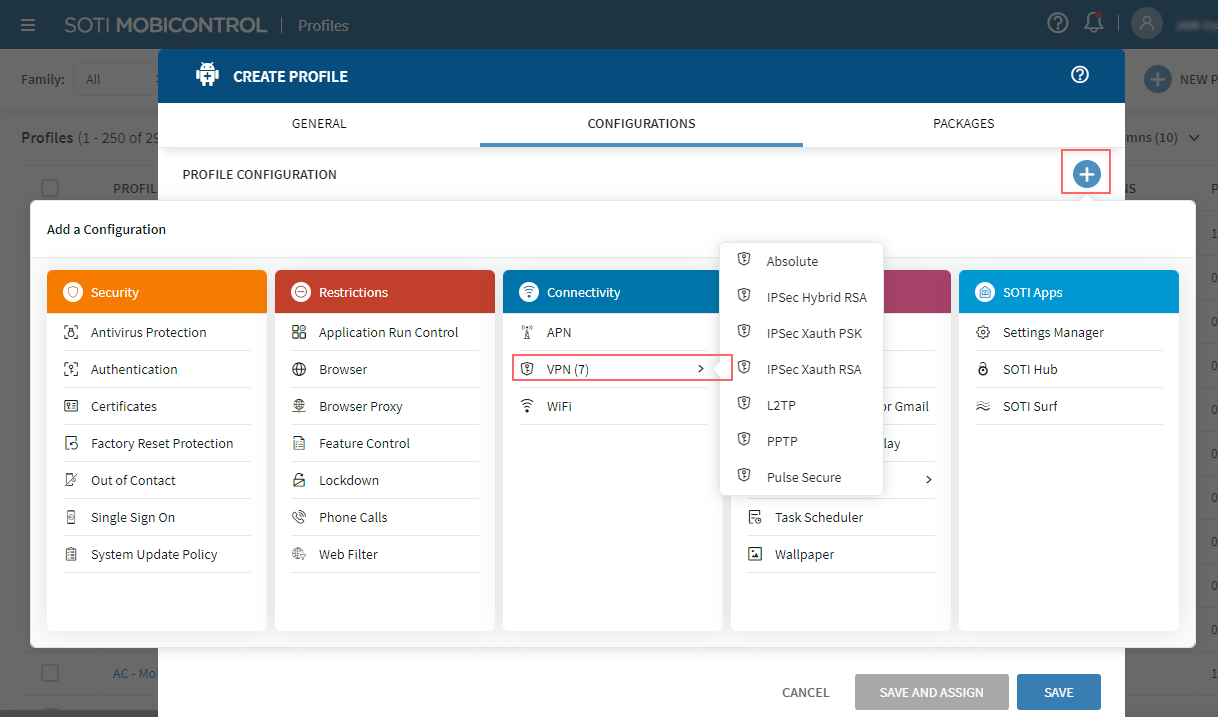Click the Certificates icon
The width and height of the screenshot is (1218, 717).
click(71, 406)
